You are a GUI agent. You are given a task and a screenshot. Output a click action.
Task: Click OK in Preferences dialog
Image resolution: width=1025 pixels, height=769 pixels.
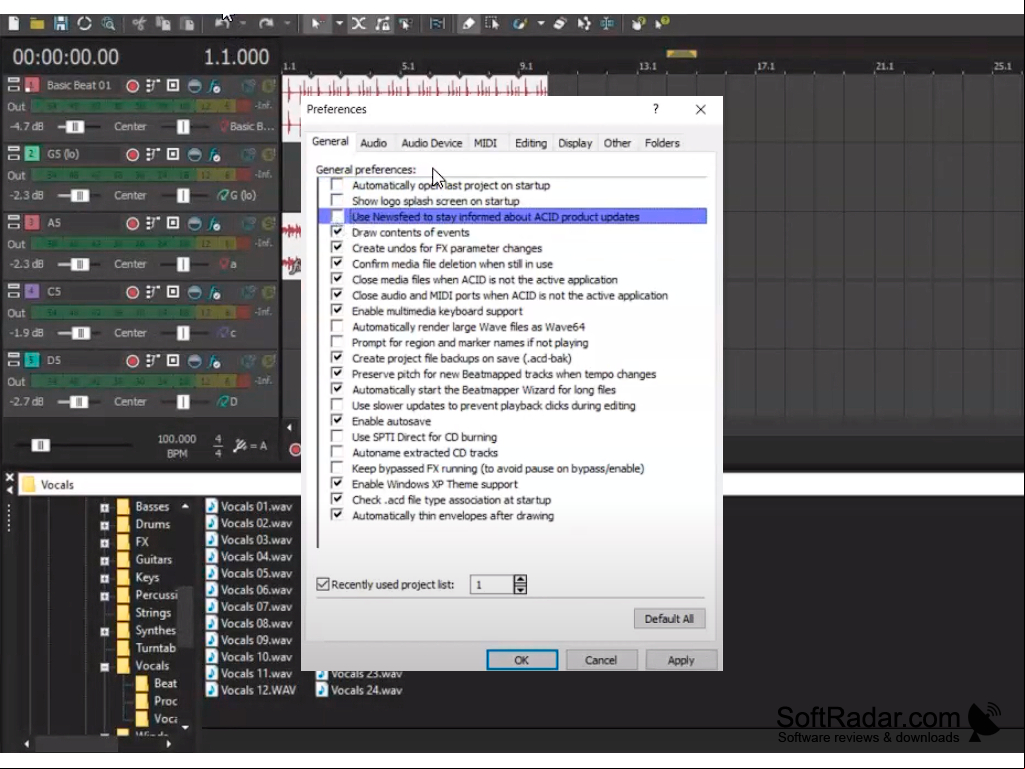click(x=522, y=660)
